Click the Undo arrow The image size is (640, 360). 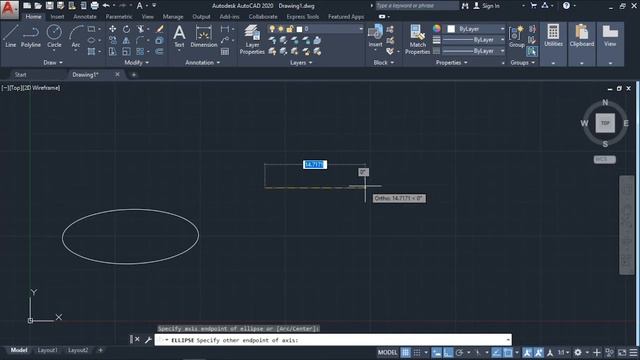coord(106,6)
